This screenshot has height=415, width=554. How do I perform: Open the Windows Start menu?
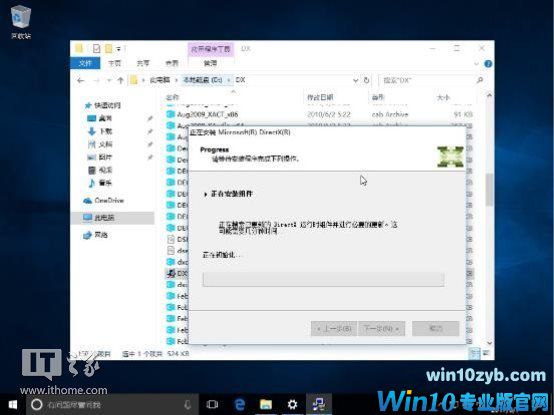[x=13, y=404]
